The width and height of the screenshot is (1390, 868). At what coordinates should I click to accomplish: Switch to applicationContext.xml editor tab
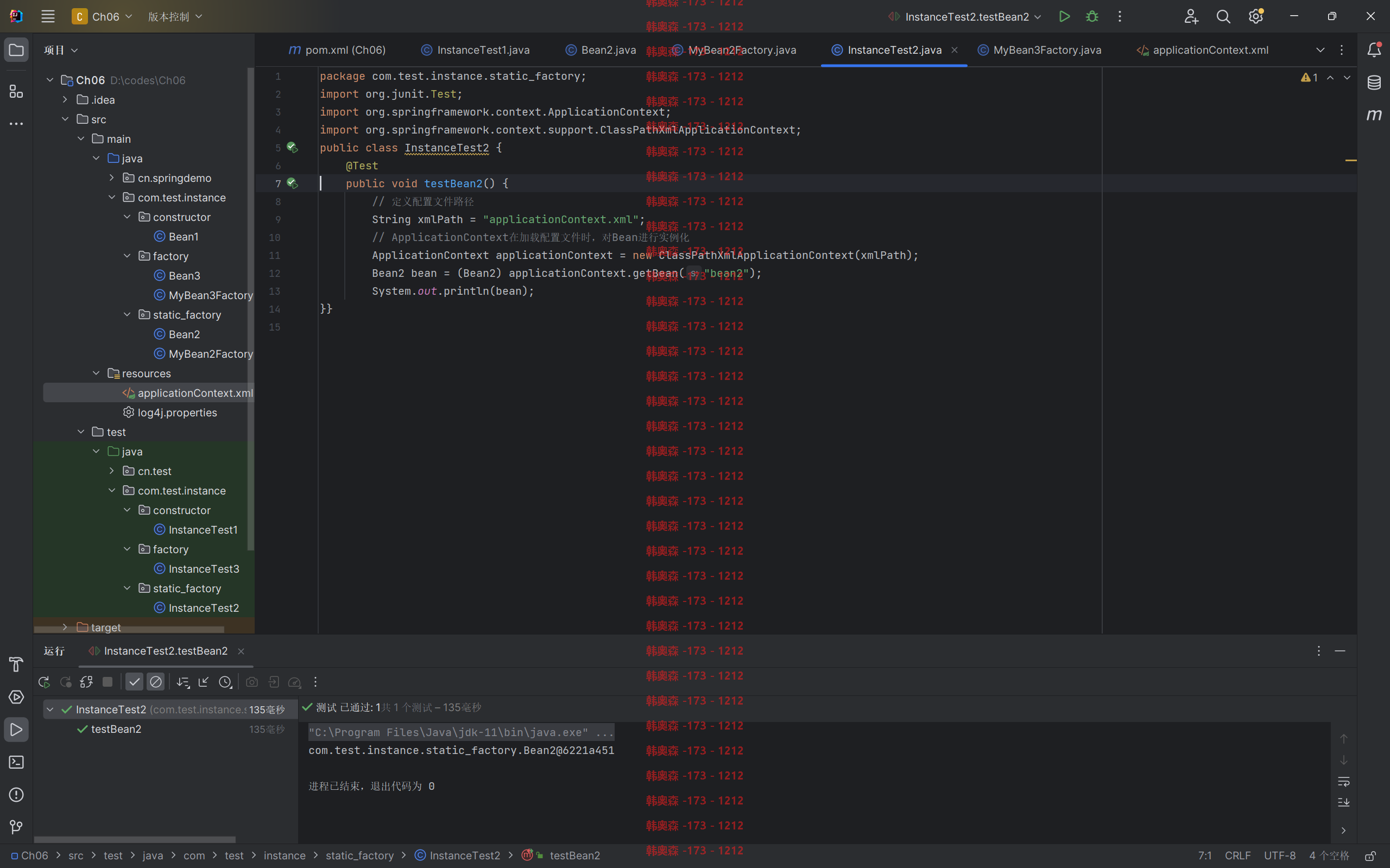1203,50
